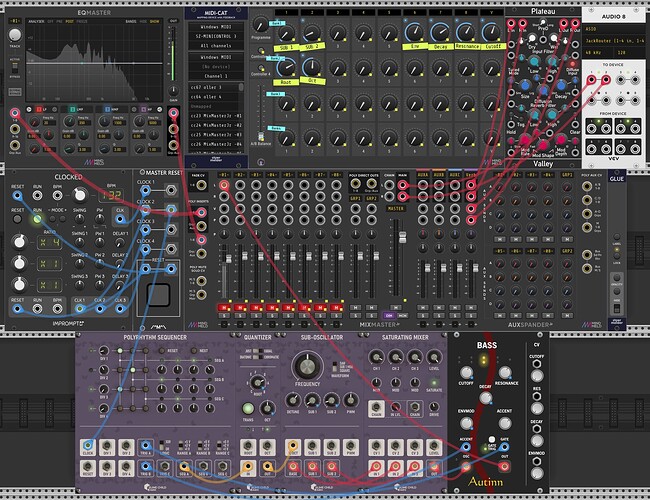Click the Saturating Mixer DRIVE knob
Screen dimensions: 650x500
pyautogui.click(x=434, y=407)
